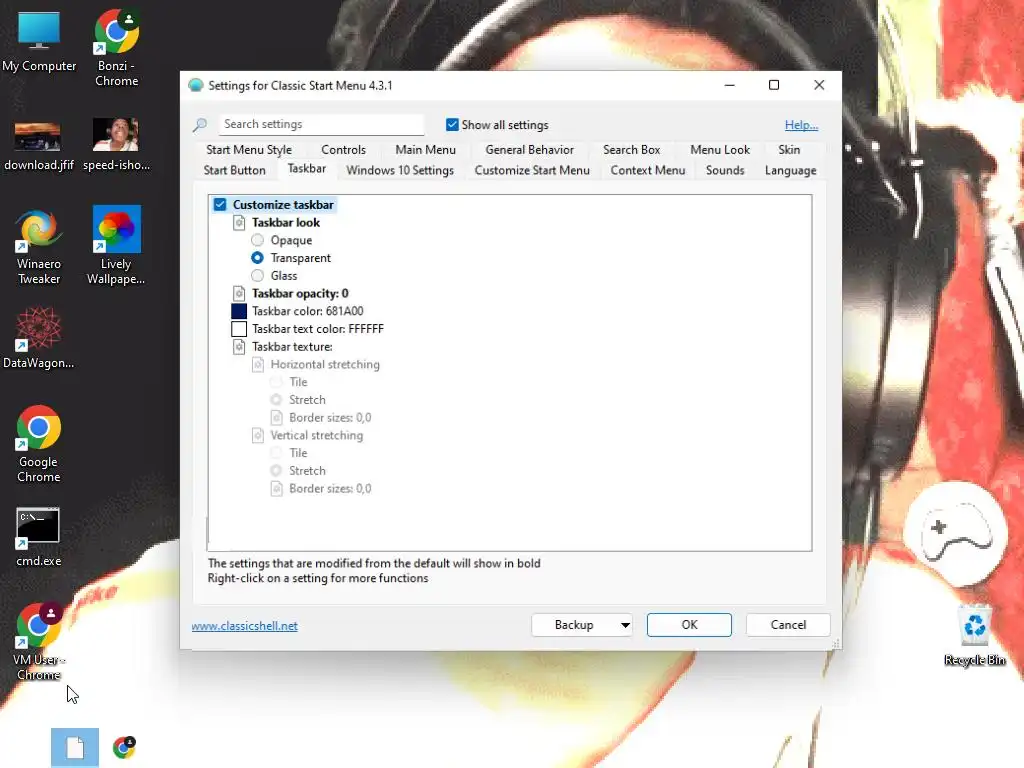Select the Taskbar texture setting row
This screenshot has height=768, width=1024.
293,347
